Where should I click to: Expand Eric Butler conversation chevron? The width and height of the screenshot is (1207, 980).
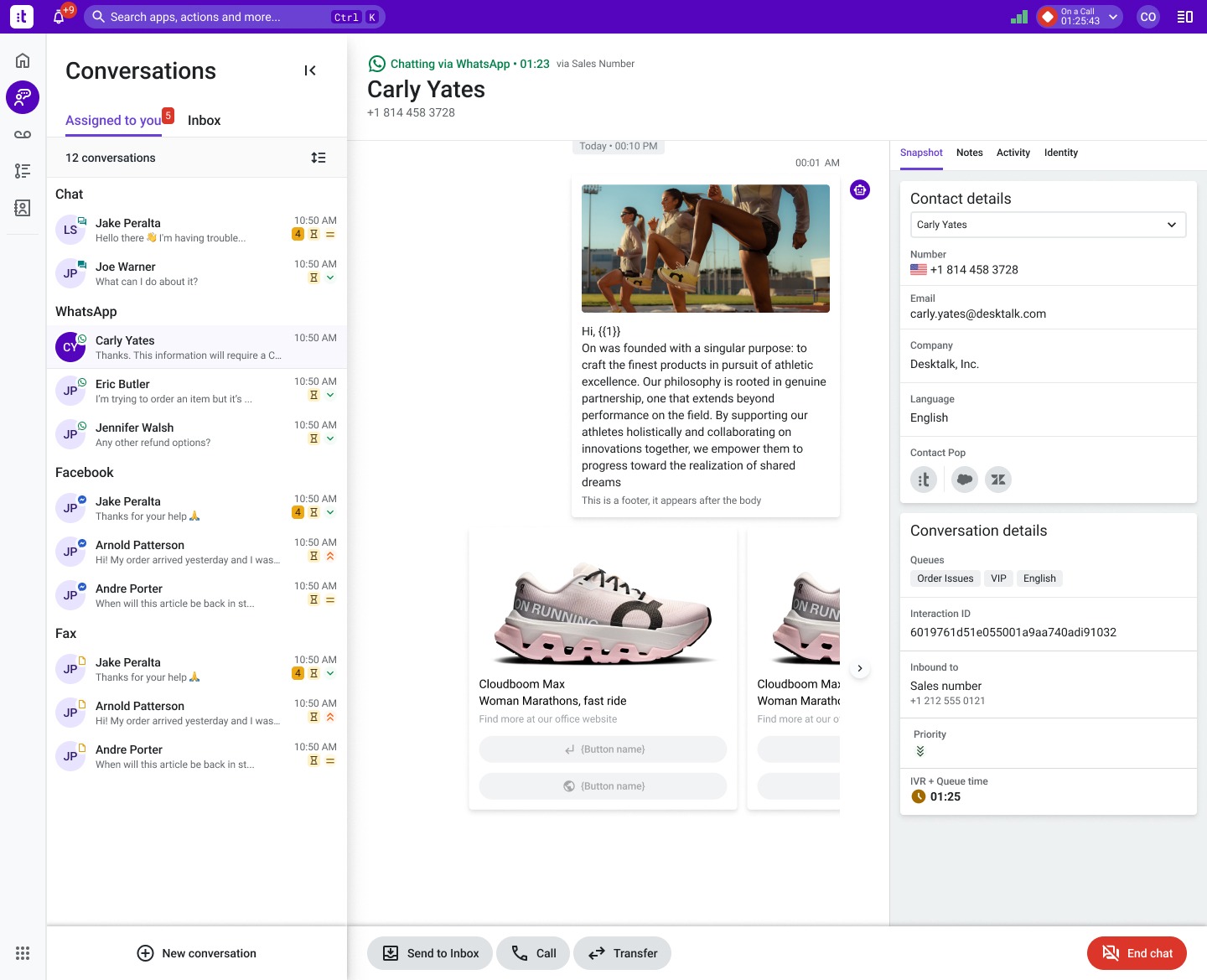330,395
